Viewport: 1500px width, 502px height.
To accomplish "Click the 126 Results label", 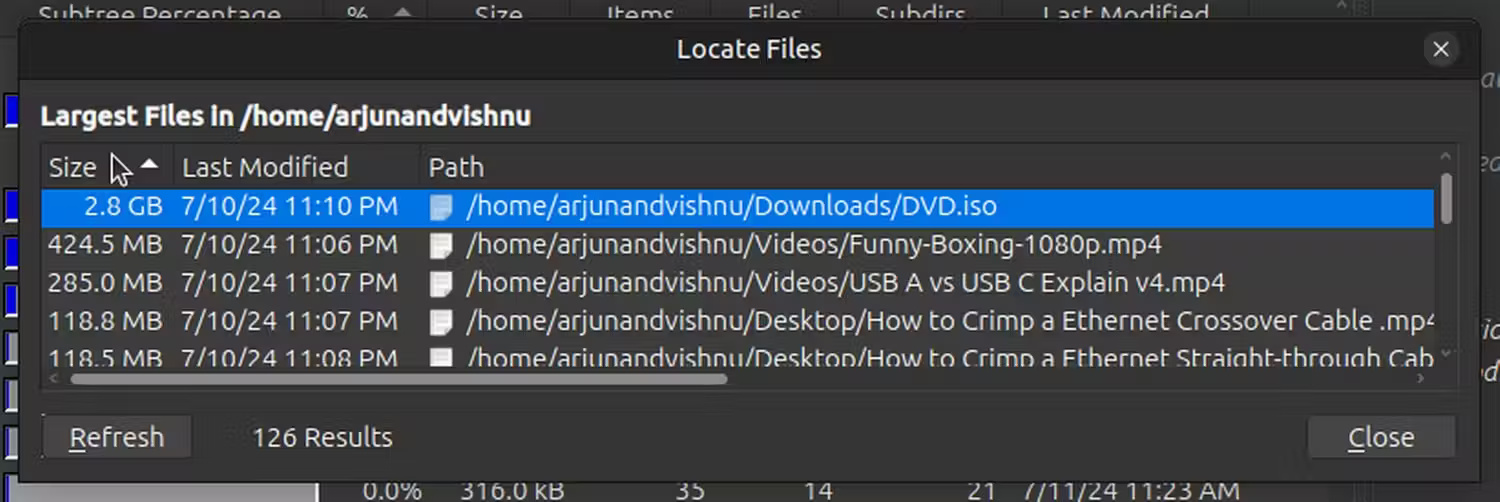I will (x=322, y=438).
